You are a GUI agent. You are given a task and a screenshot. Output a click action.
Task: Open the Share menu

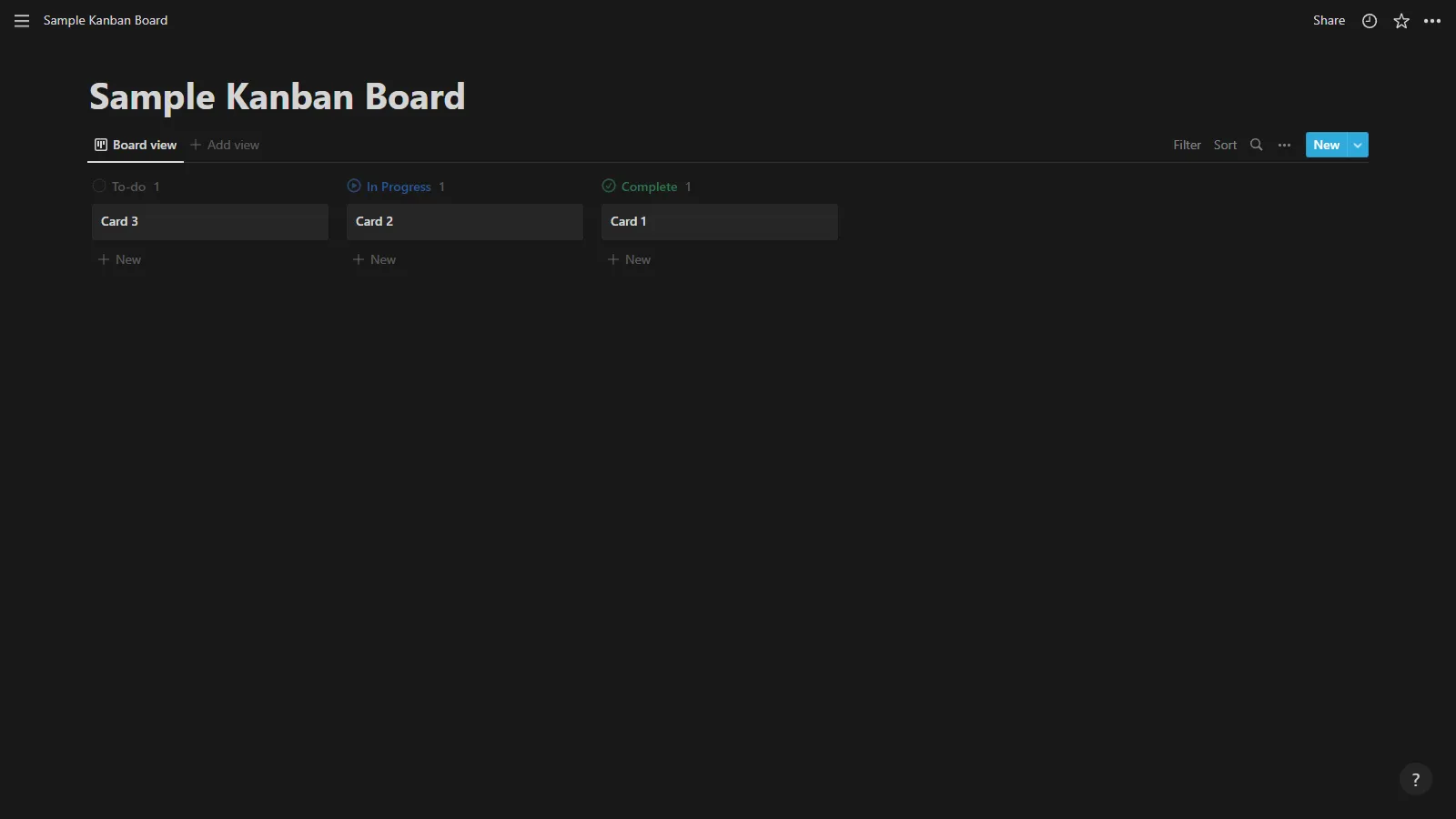click(1329, 21)
